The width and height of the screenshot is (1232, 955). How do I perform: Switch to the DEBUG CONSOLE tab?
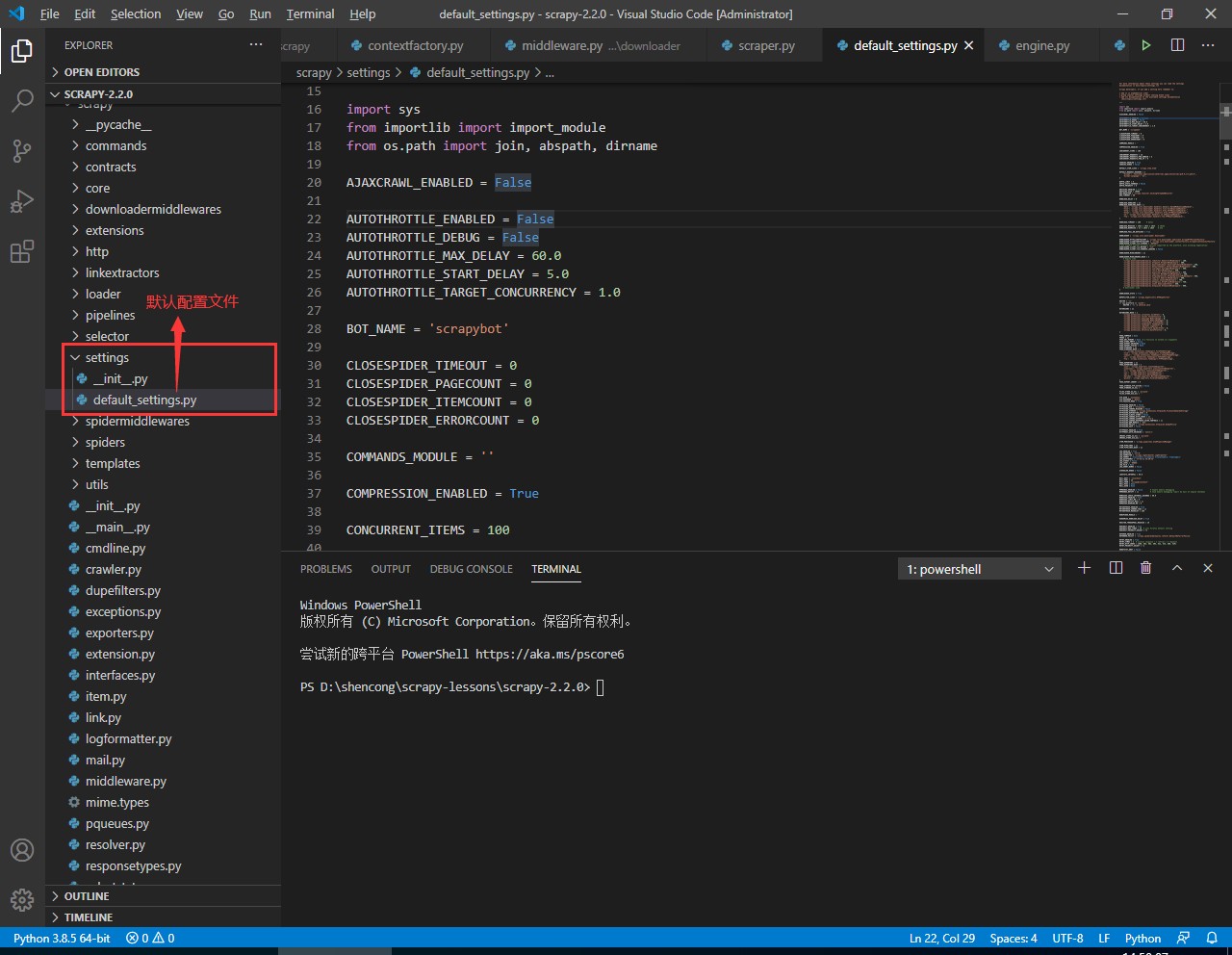click(x=472, y=569)
